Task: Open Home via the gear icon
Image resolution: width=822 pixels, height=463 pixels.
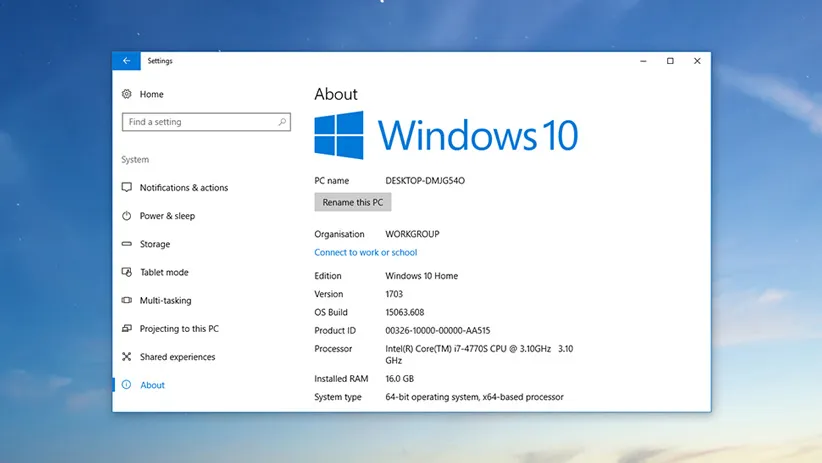Action: tap(127, 94)
